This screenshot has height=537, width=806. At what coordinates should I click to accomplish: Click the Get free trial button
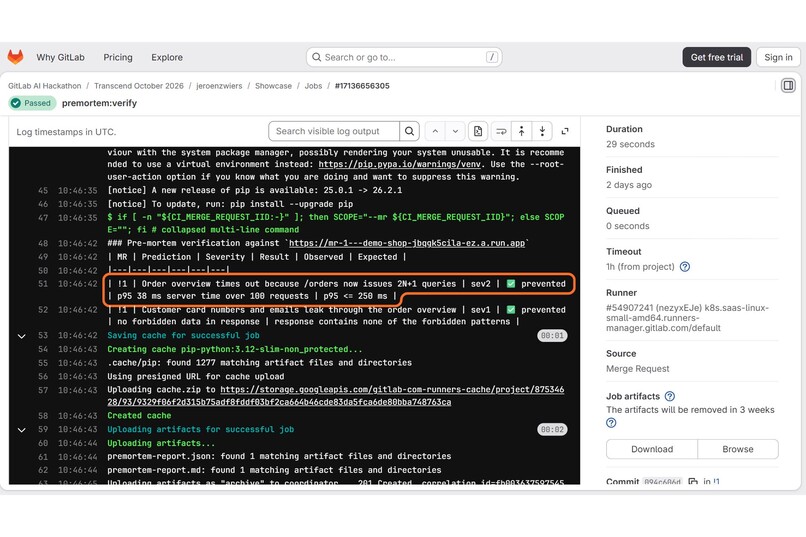tap(717, 57)
